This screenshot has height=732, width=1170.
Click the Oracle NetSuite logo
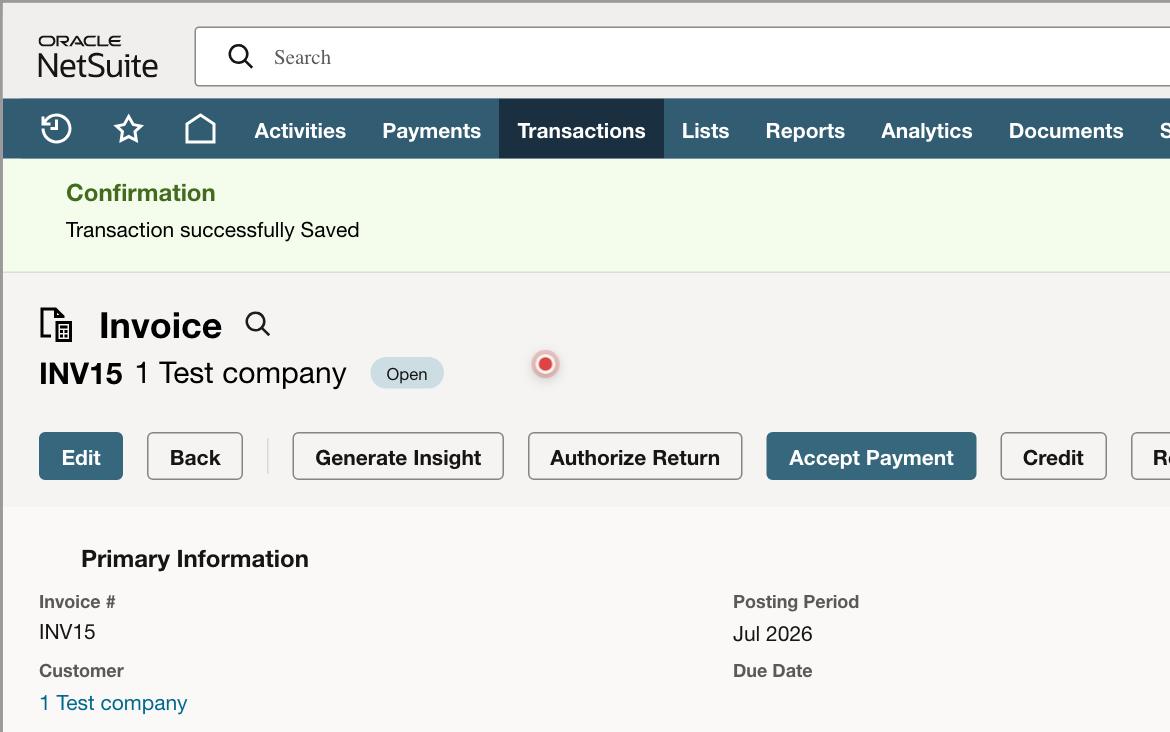(98, 57)
